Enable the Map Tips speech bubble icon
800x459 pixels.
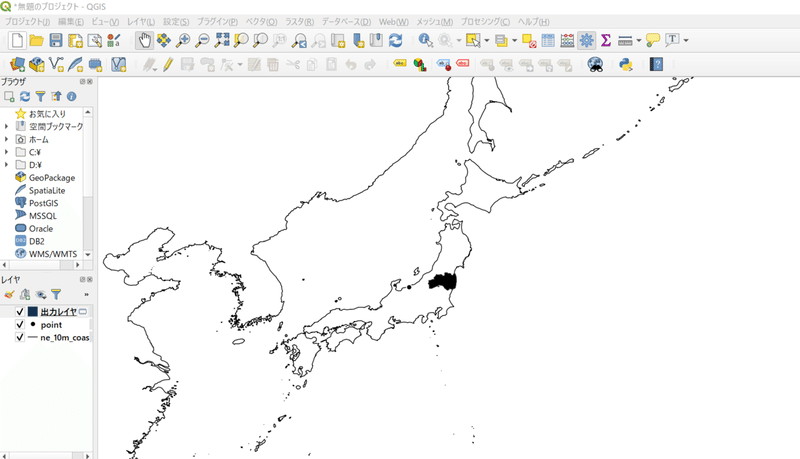pyautogui.click(x=653, y=40)
